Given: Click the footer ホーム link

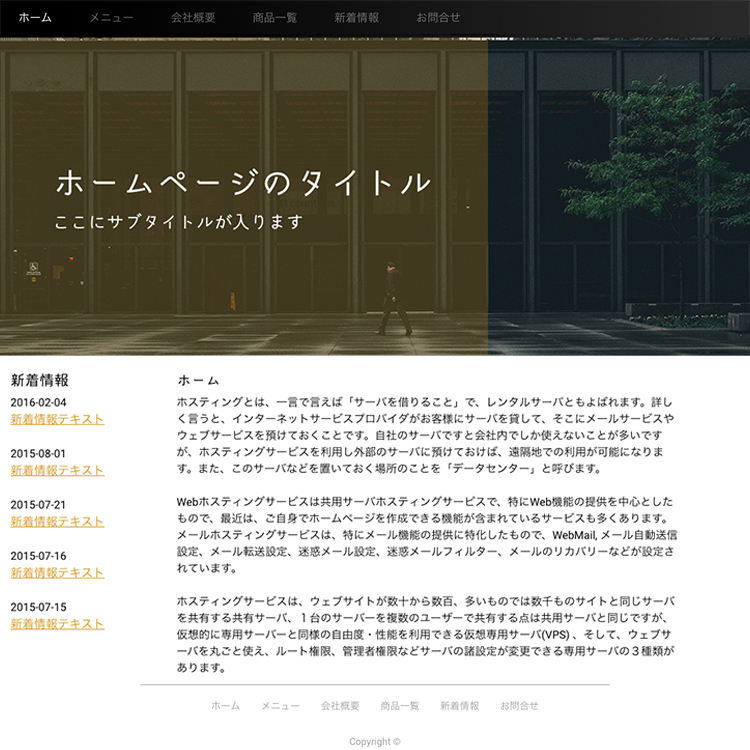Looking at the screenshot, I should (225, 705).
